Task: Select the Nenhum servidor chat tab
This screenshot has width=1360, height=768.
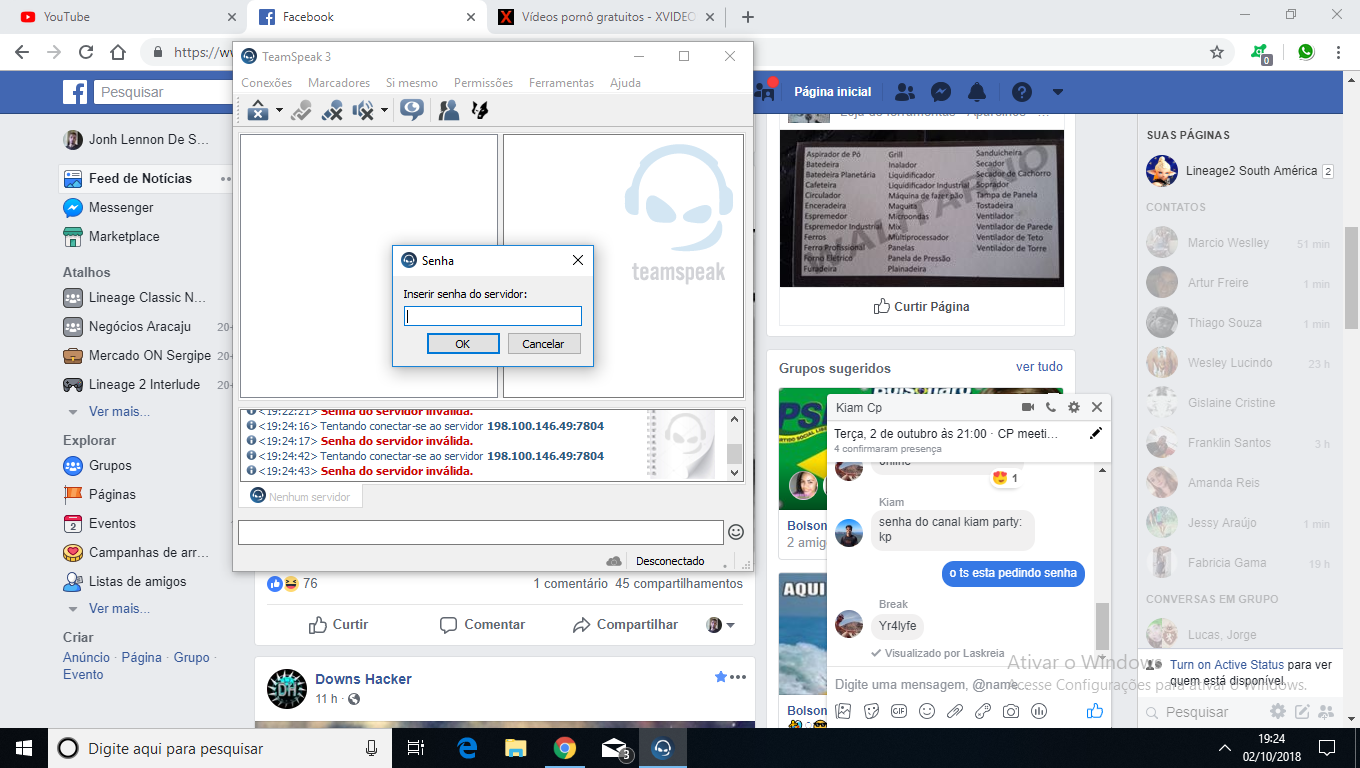Action: pos(300,496)
